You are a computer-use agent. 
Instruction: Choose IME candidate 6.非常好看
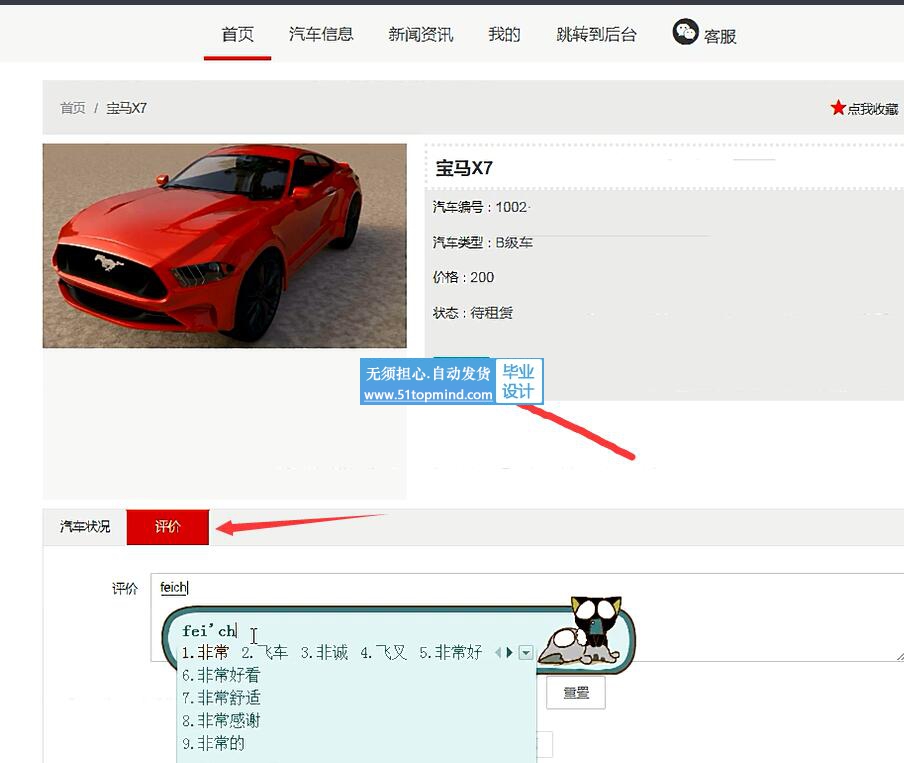click(x=221, y=675)
